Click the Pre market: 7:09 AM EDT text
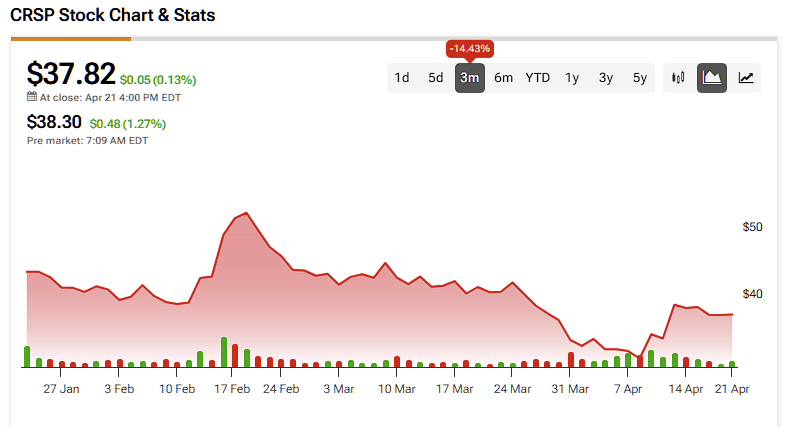This screenshot has height=427, width=792. click(x=87, y=140)
